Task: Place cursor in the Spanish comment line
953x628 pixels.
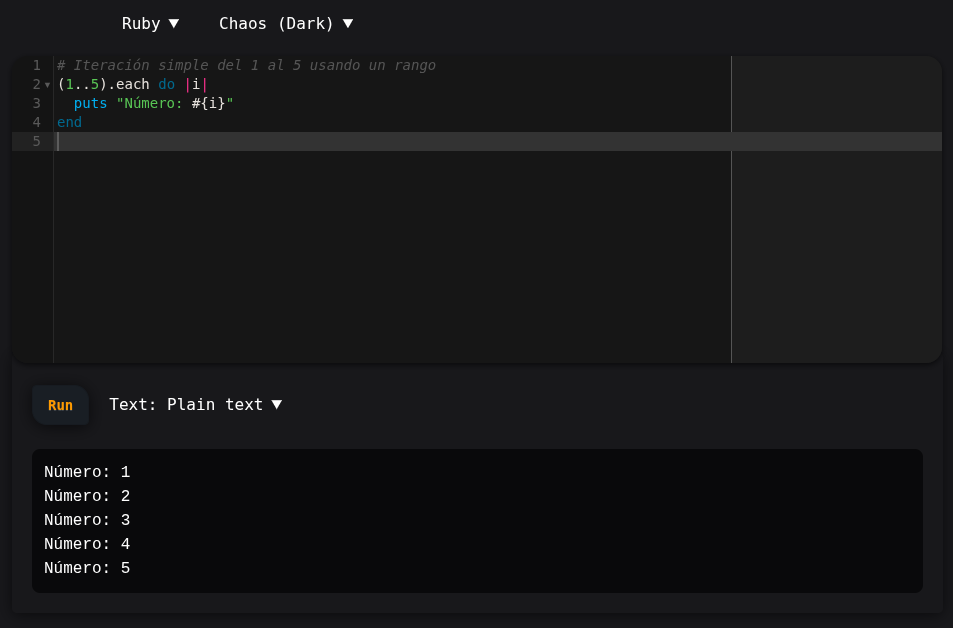Action: [246, 65]
